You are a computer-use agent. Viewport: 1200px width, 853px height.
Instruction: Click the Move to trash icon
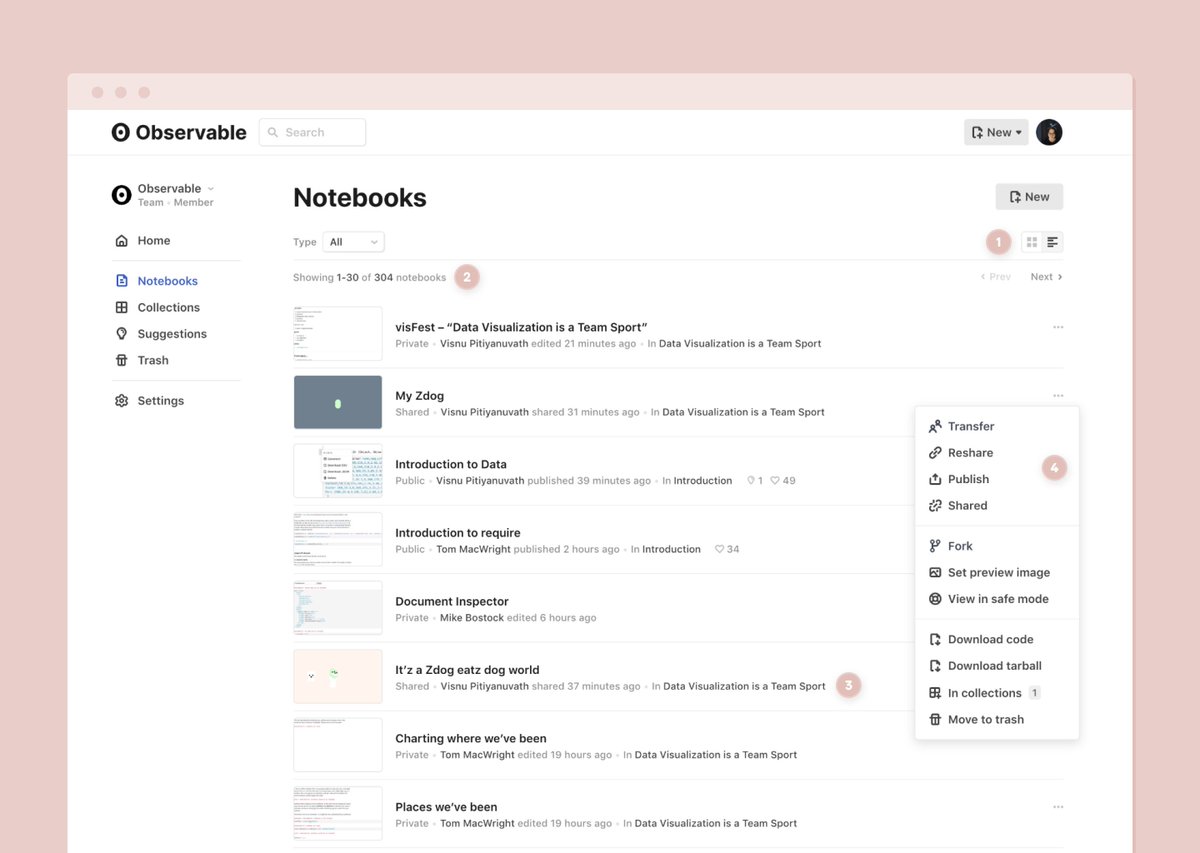pos(935,720)
